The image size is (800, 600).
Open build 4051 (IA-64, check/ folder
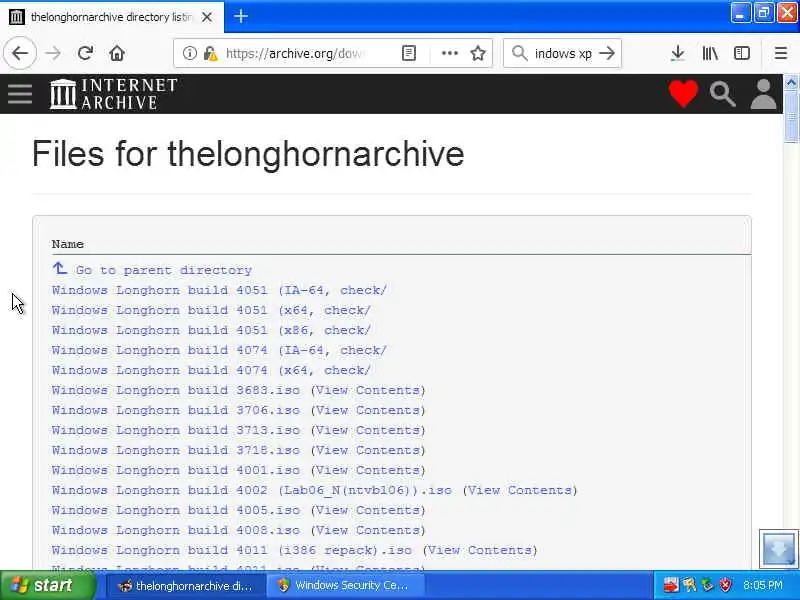pos(219,290)
